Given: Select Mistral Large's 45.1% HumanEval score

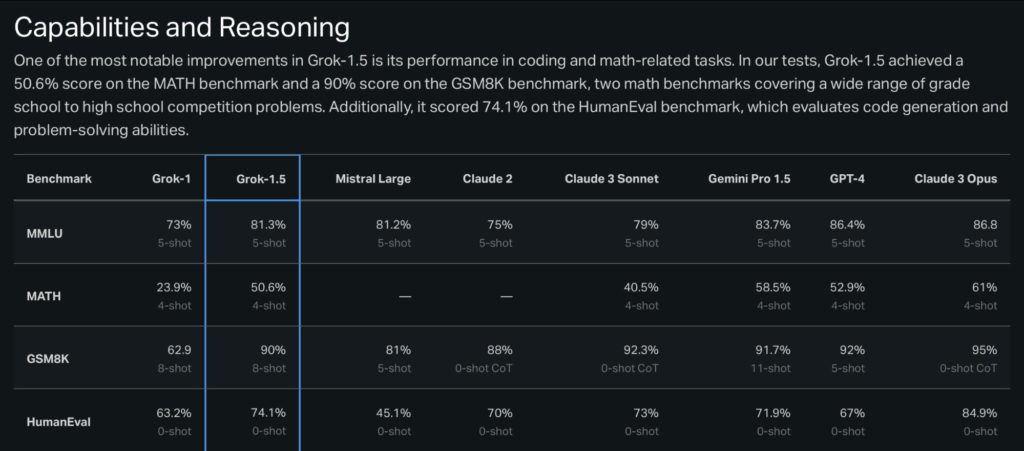Looking at the screenshot, I should pos(391,413).
